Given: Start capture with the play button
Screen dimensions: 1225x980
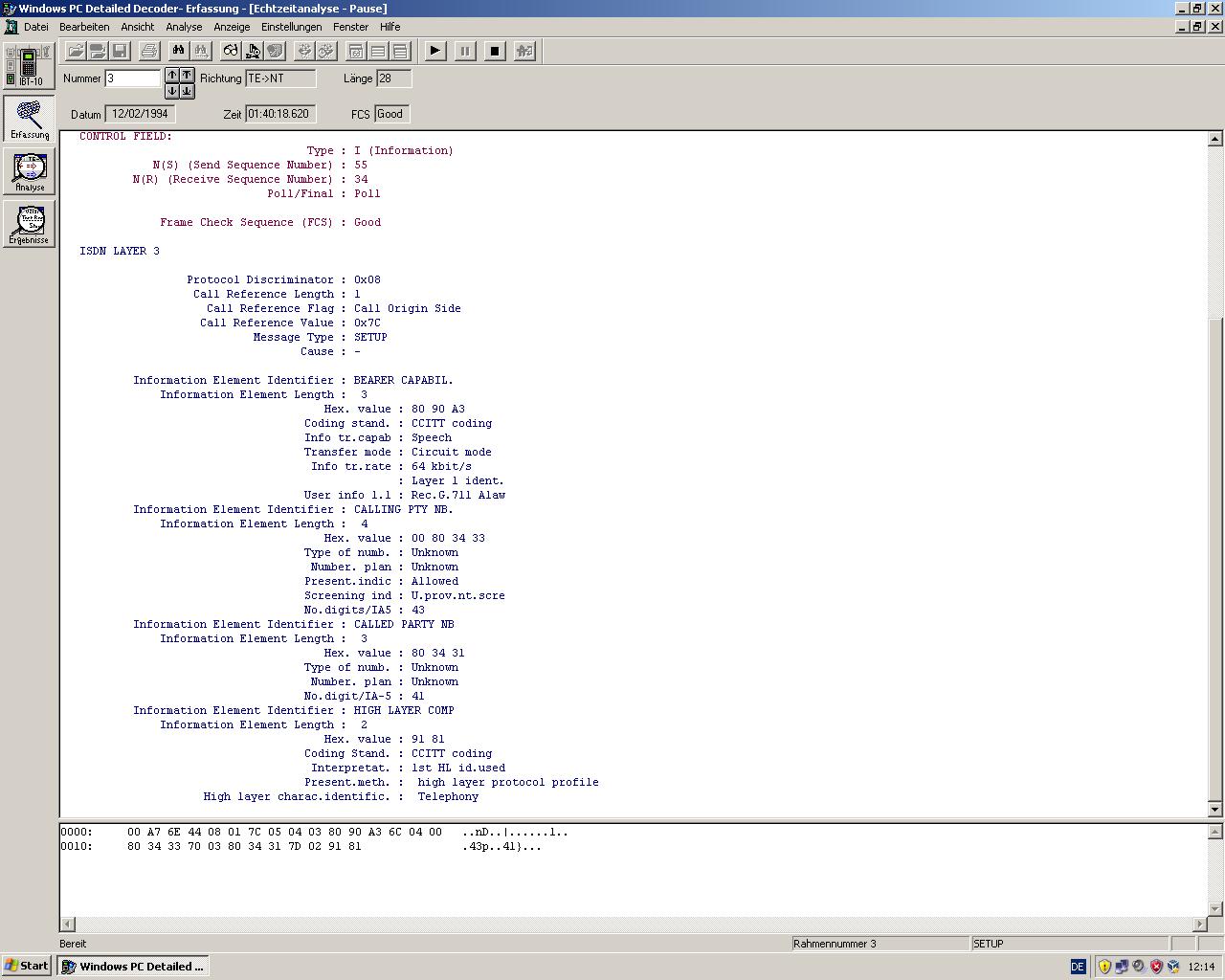Looking at the screenshot, I should tap(435, 51).
